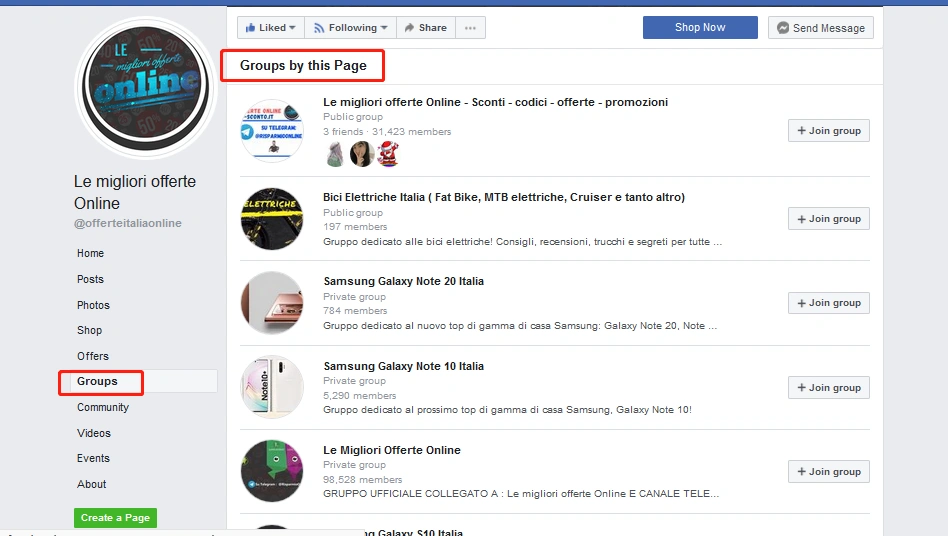948x536 pixels.
Task: Click the Santa hat friend avatar
Action: coord(388,153)
